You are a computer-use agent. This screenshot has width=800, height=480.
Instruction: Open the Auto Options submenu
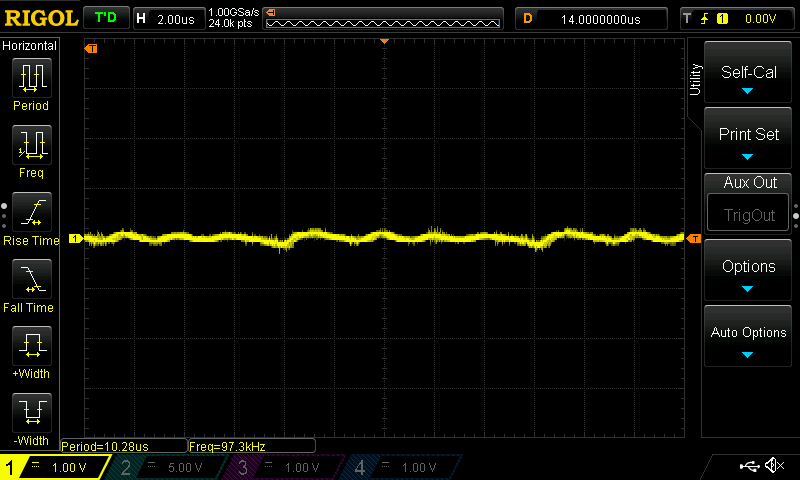[748, 336]
